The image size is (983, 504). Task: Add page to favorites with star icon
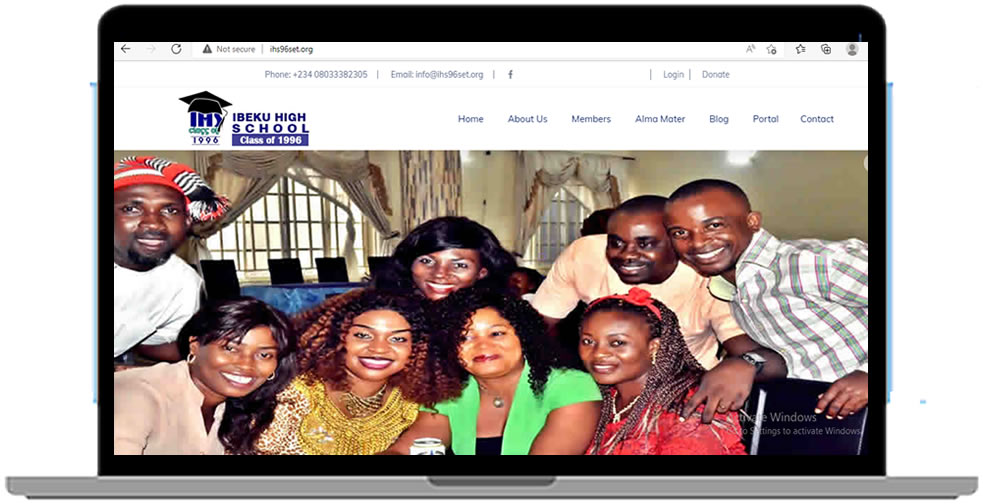point(772,49)
